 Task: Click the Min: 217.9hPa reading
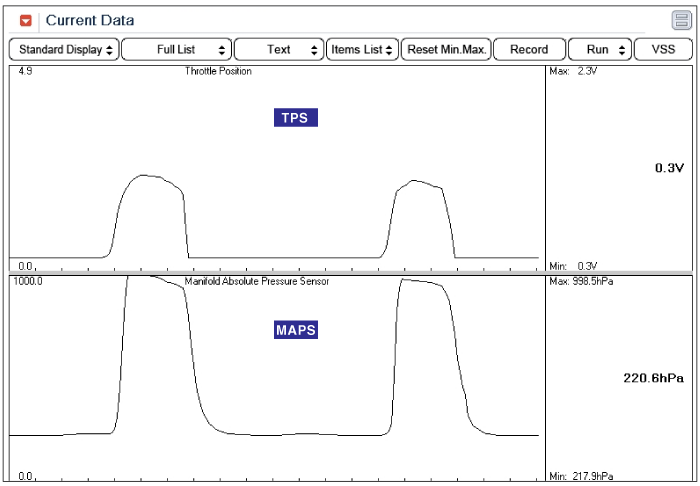[581, 477]
